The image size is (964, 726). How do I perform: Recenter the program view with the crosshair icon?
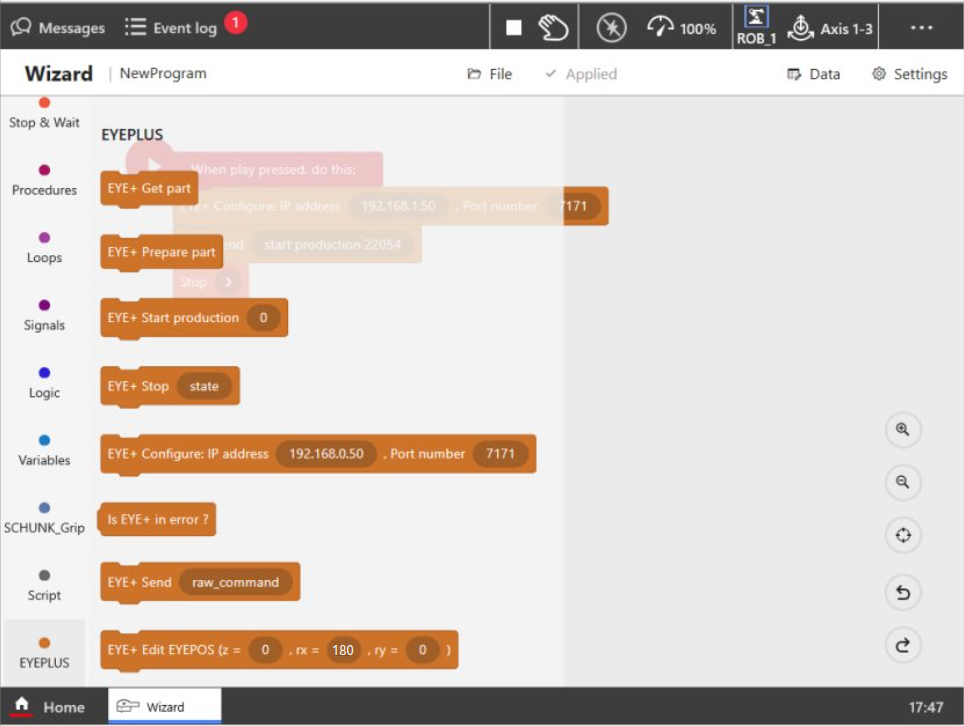click(x=902, y=535)
